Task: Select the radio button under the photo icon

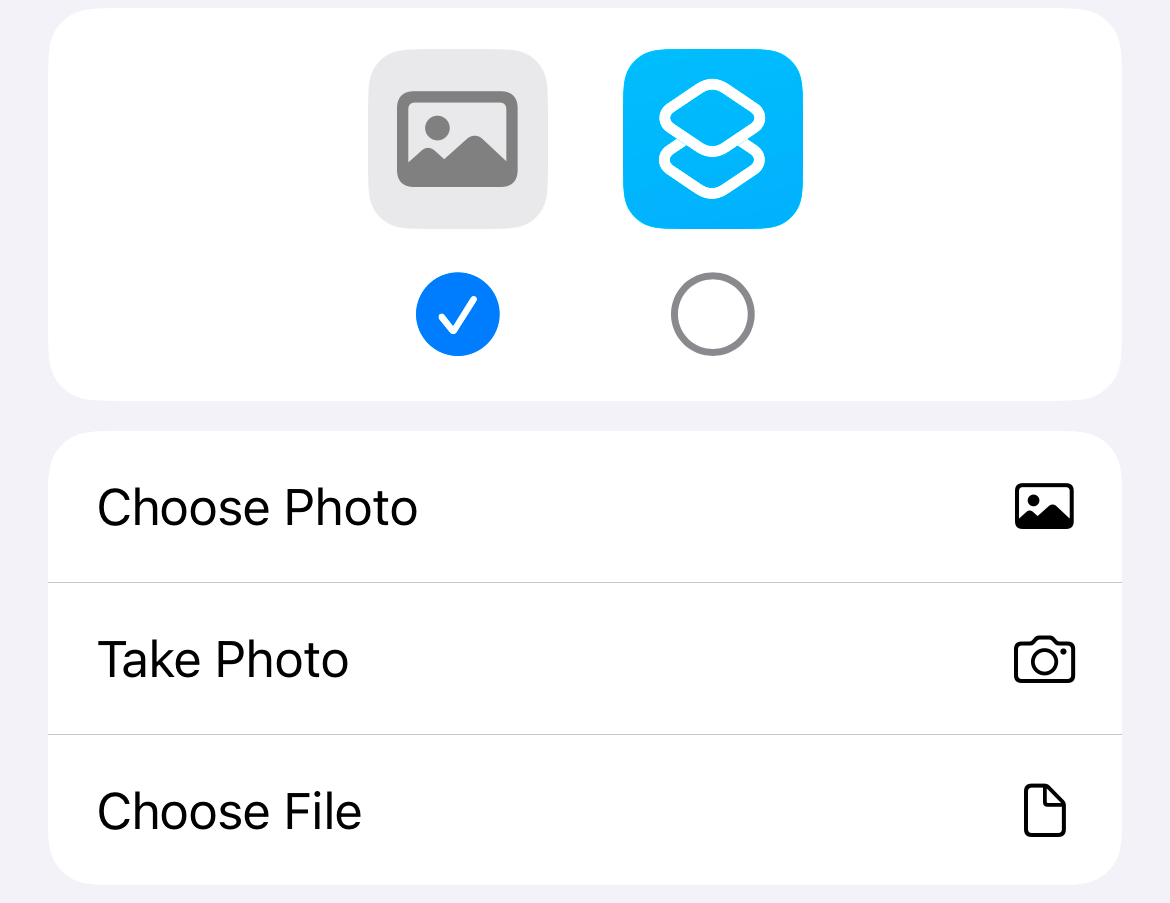Action: pyautogui.click(x=457, y=315)
